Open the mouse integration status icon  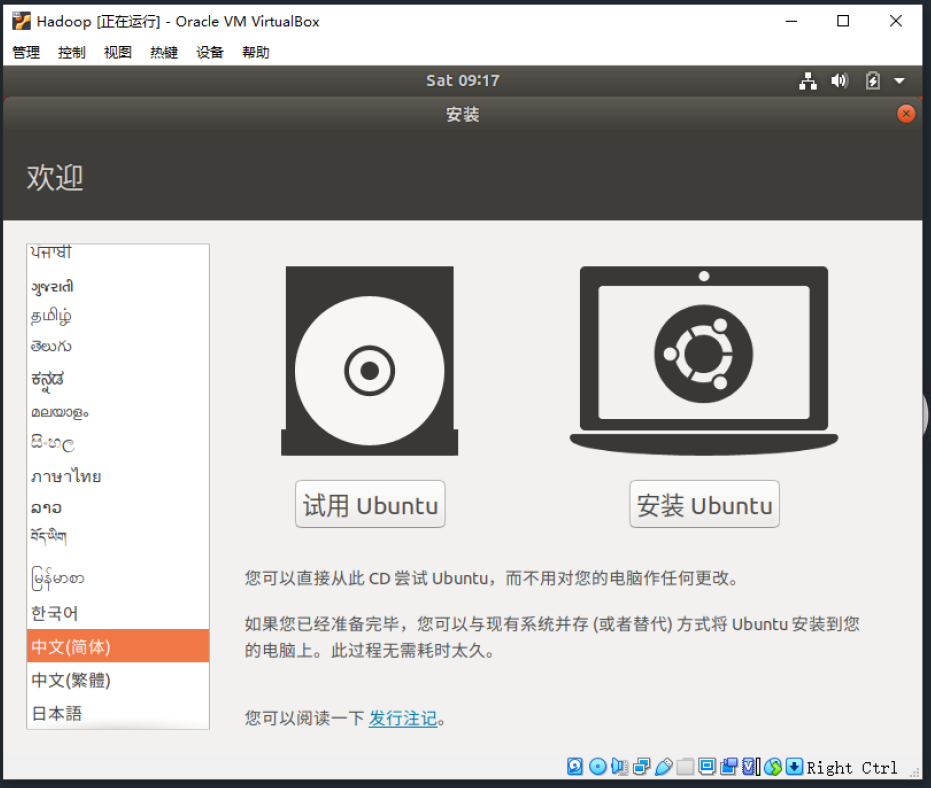pos(772,767)
